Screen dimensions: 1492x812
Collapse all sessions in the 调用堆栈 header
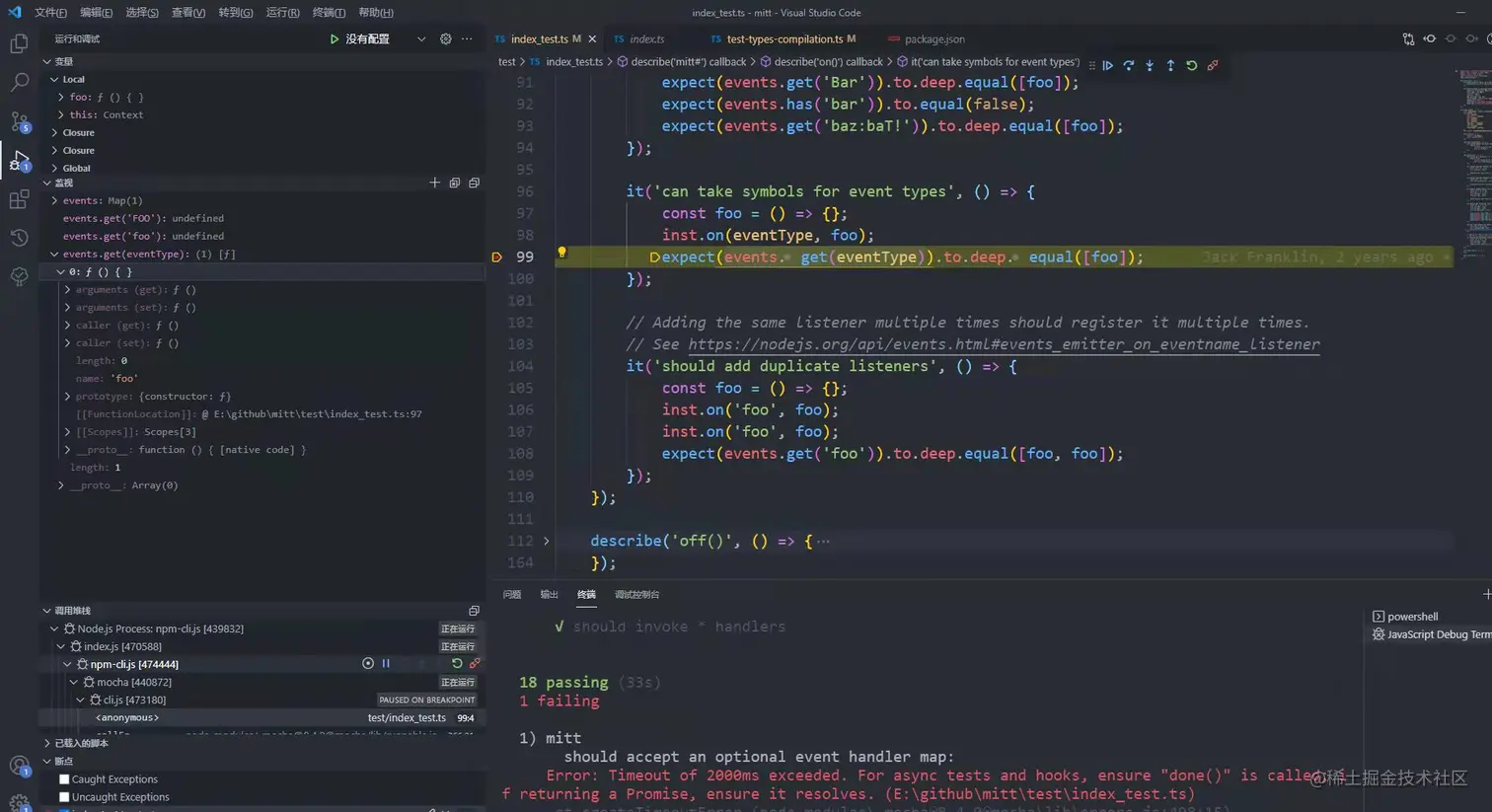tap(474, 611)
